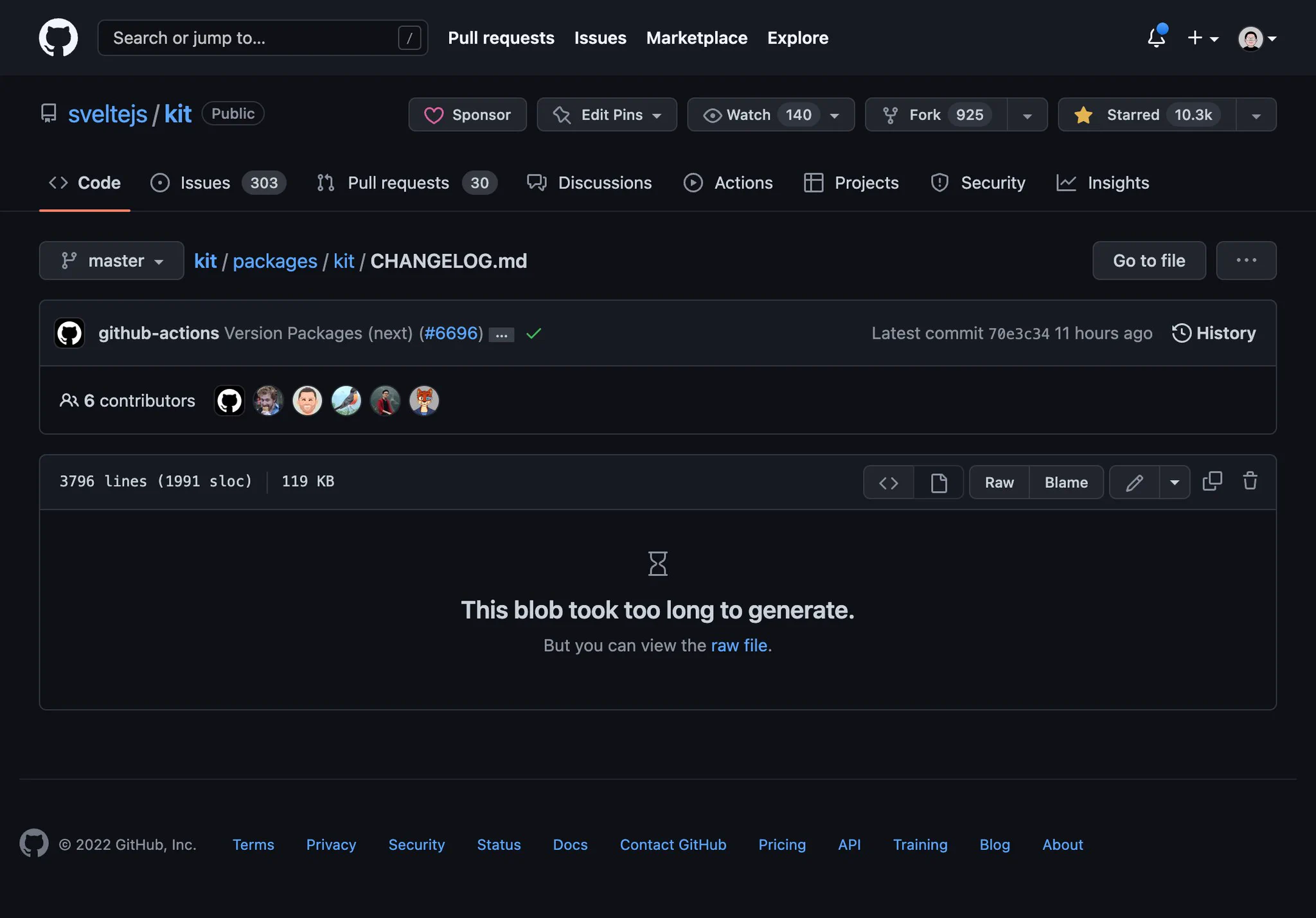The width and height of the screenshot is (1316, 918).
Task: Copy raw contents icon
Action: click(1213, 481)
